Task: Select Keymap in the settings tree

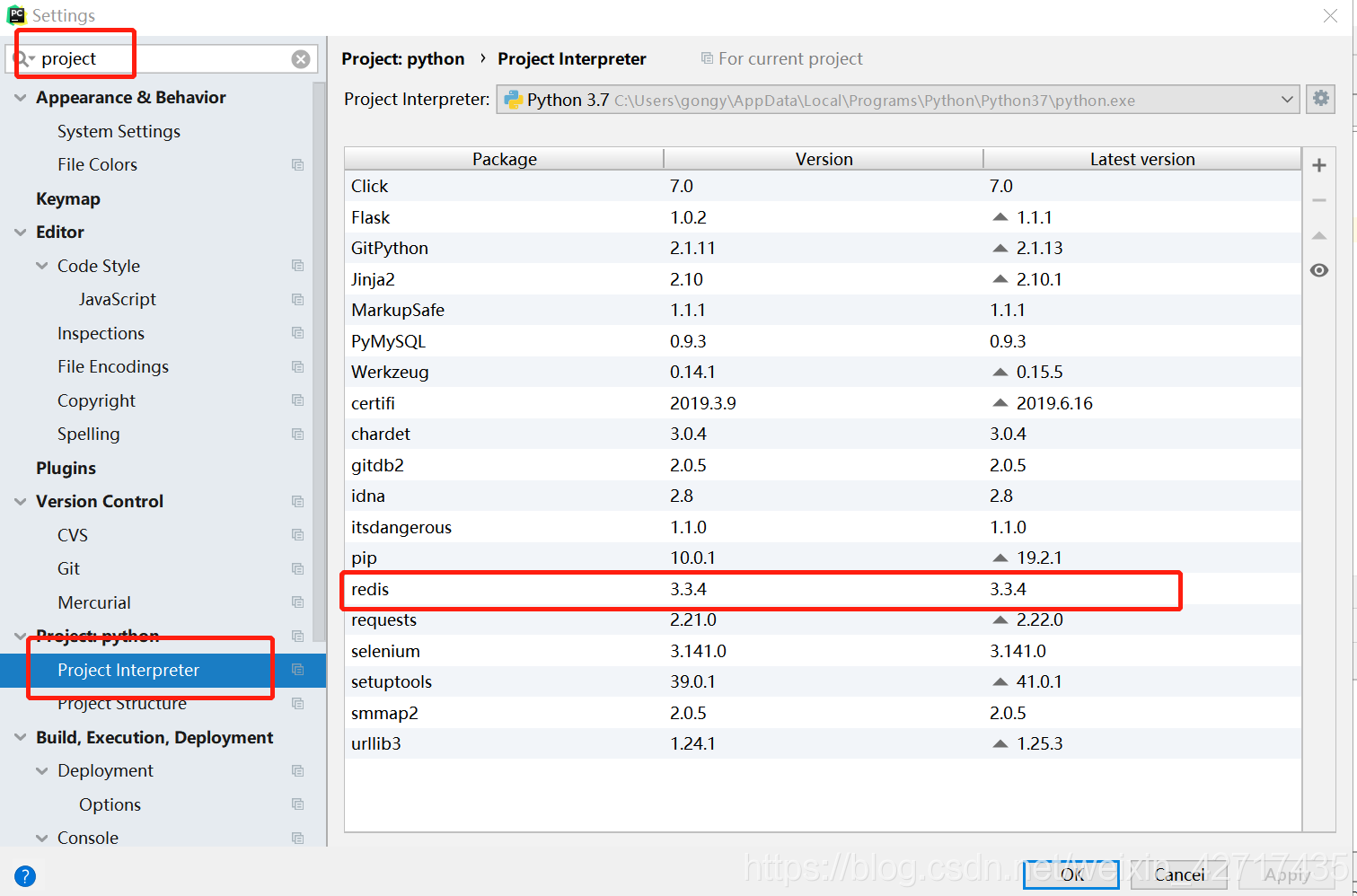Action: coord(68,198)
